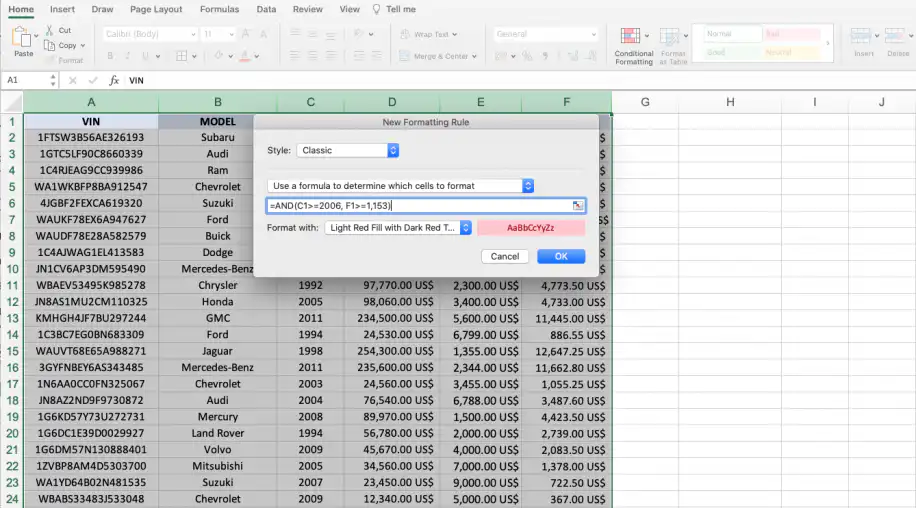Open Format as Table gallery
This screenshot has height=508, width=916.
673,46
